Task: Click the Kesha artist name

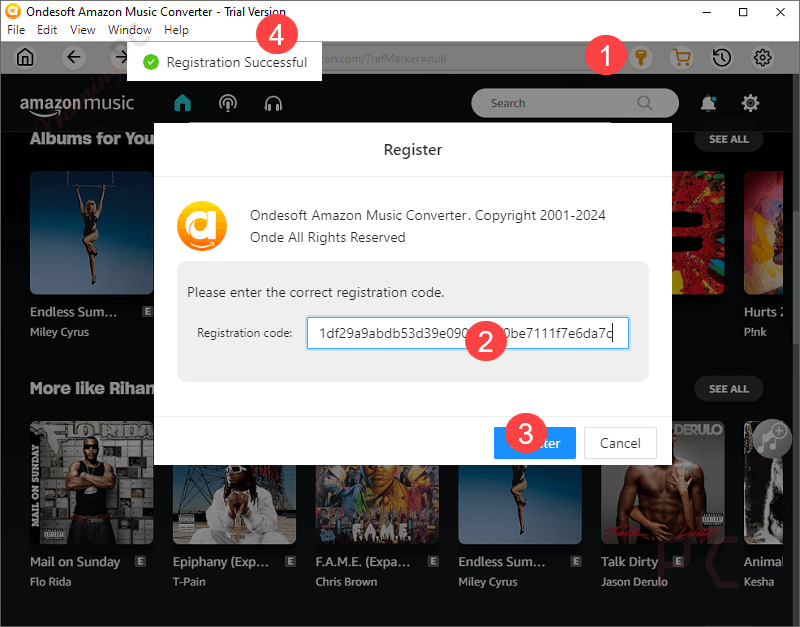Action: pyautogui.click(x=759, y=582)
